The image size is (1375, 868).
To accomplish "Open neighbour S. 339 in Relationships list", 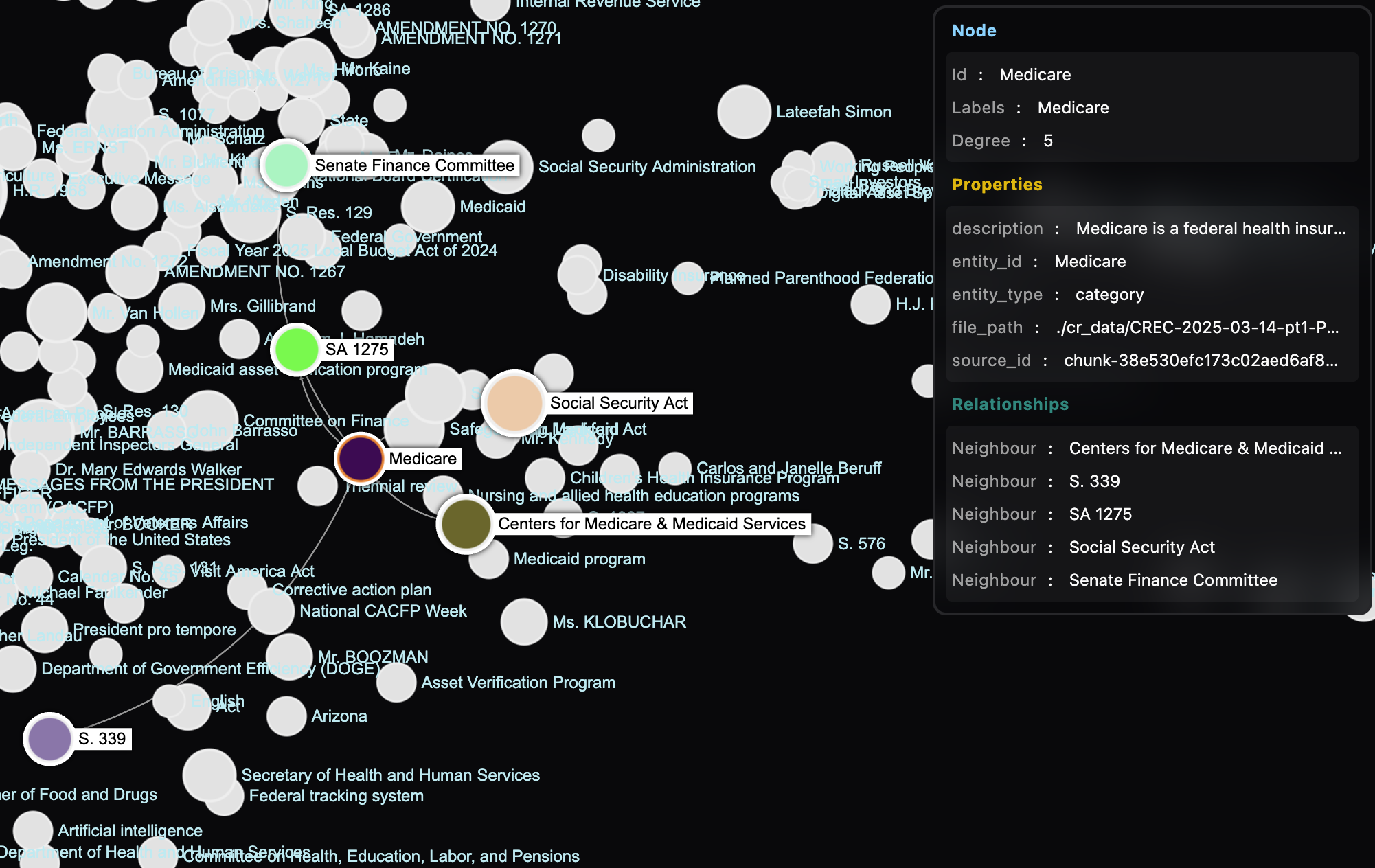I will point(1094,481).
